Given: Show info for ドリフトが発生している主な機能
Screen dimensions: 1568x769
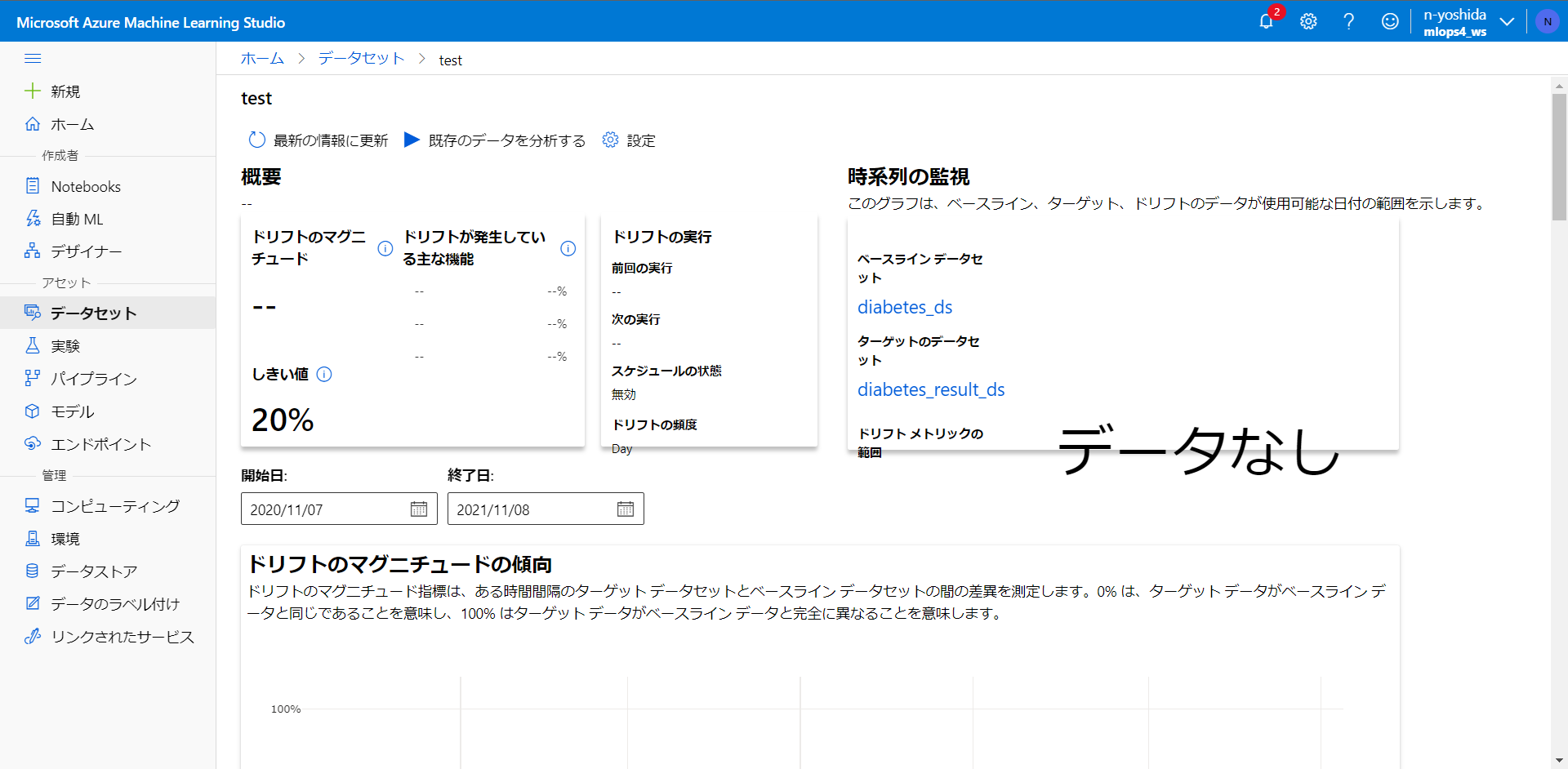Looking at the screenshot, I should tap(568, 248).
